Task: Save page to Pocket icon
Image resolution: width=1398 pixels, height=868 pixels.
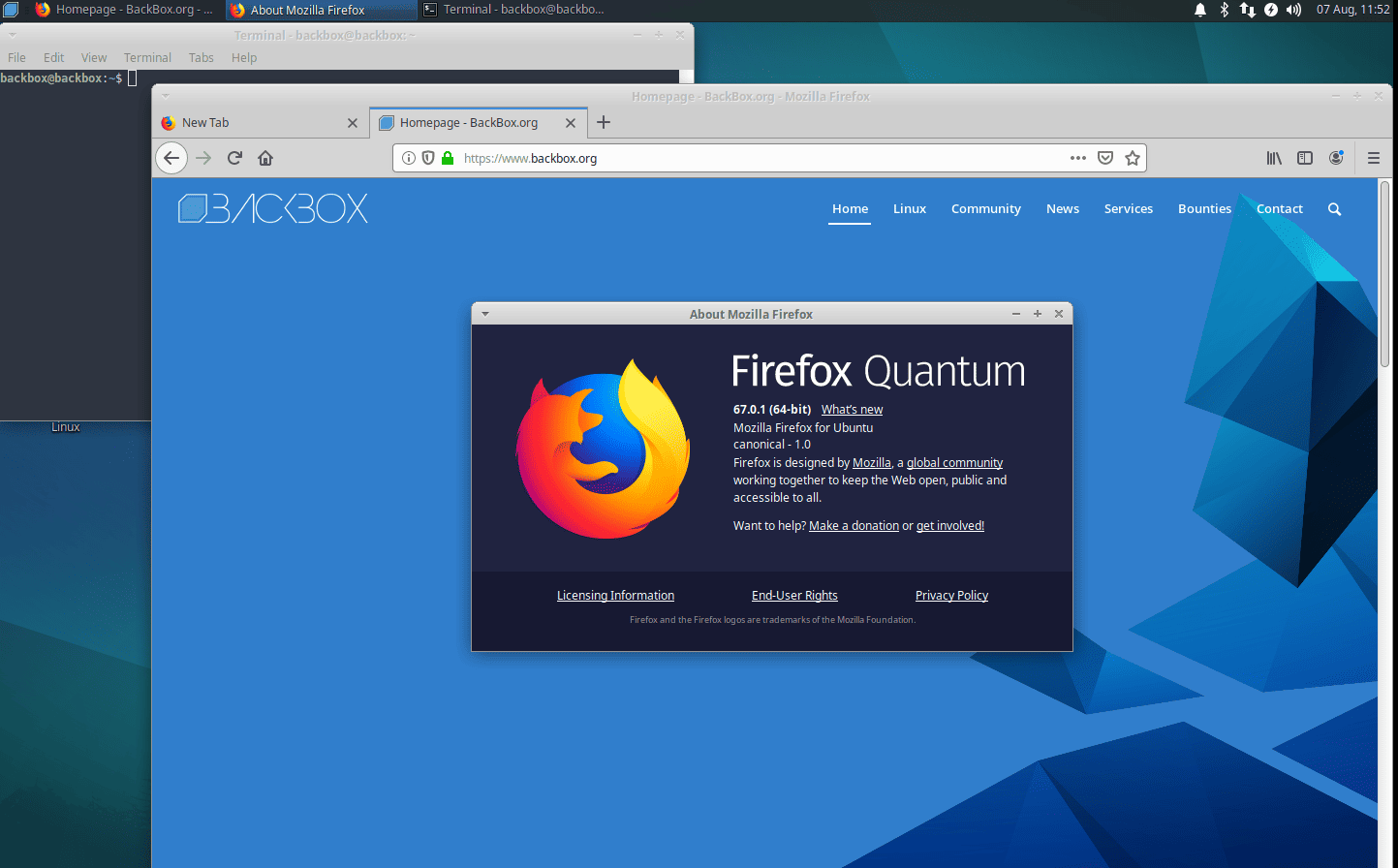Action: [x=1105, y=158]
